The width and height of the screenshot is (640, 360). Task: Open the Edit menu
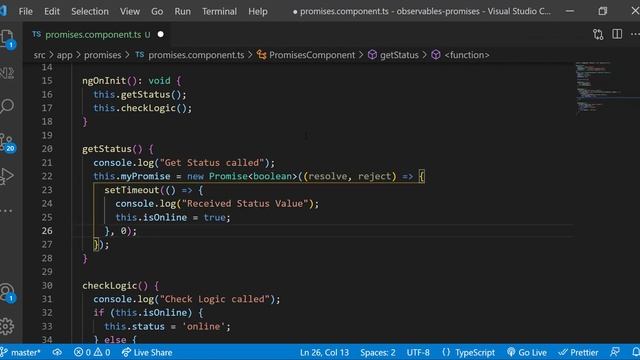(x=52, y=11)
